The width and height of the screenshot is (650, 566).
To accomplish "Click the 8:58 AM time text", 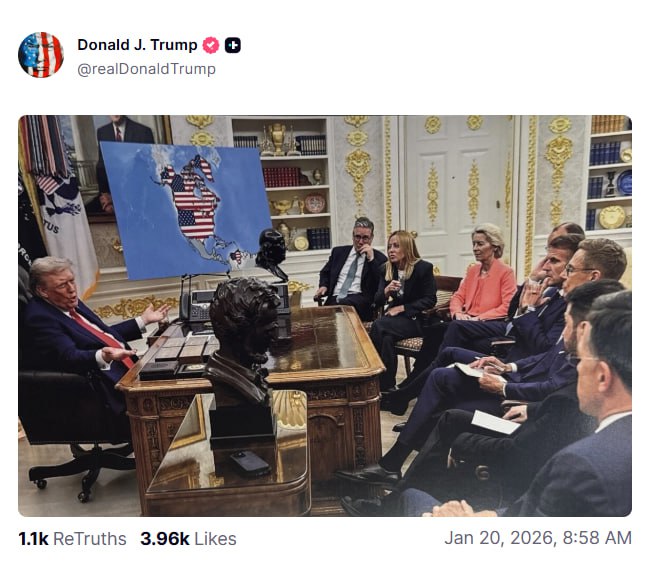I will (x=597, y=538).
